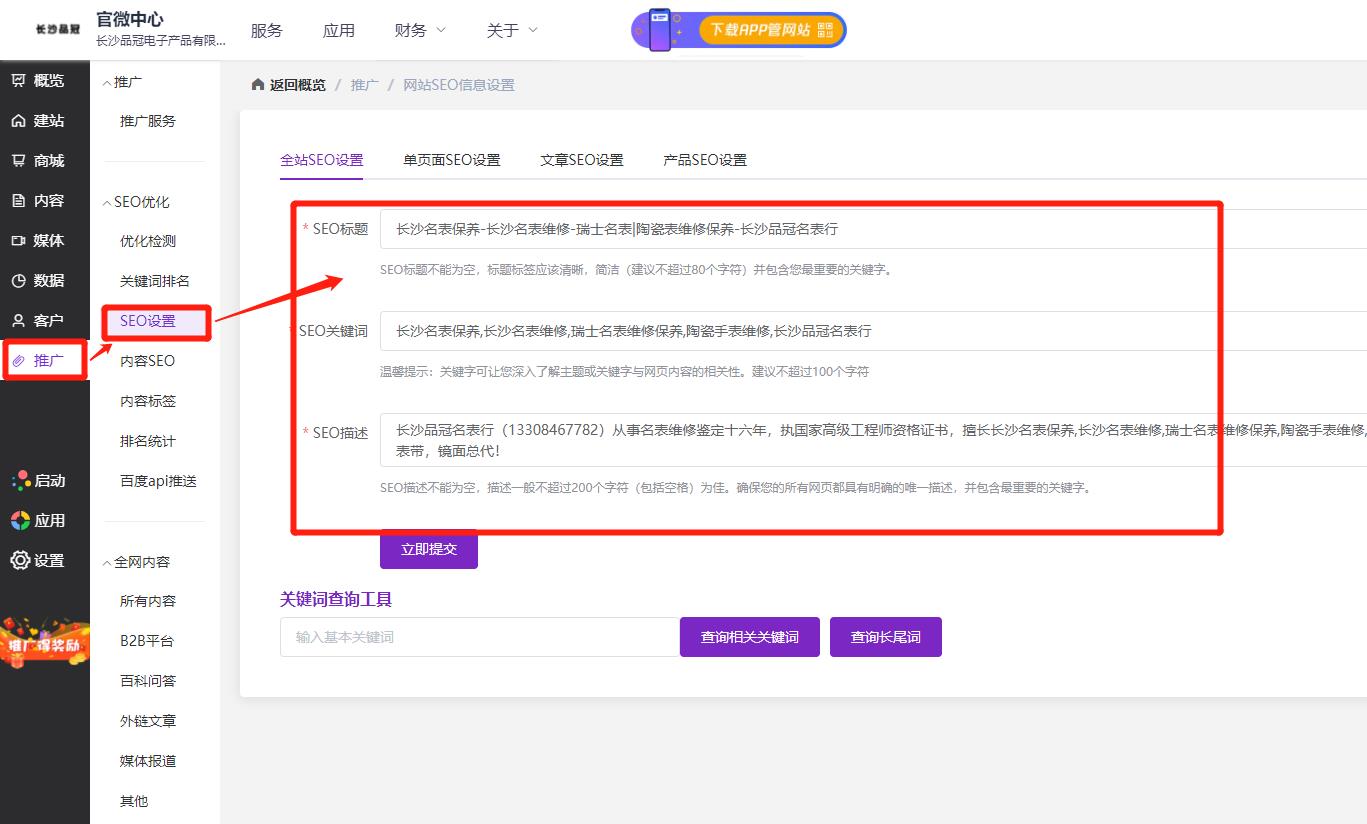Open the 设置 (Settings) sidebar icon
This screenshot has height=824, width=1367.
click(x=44, y=560)
